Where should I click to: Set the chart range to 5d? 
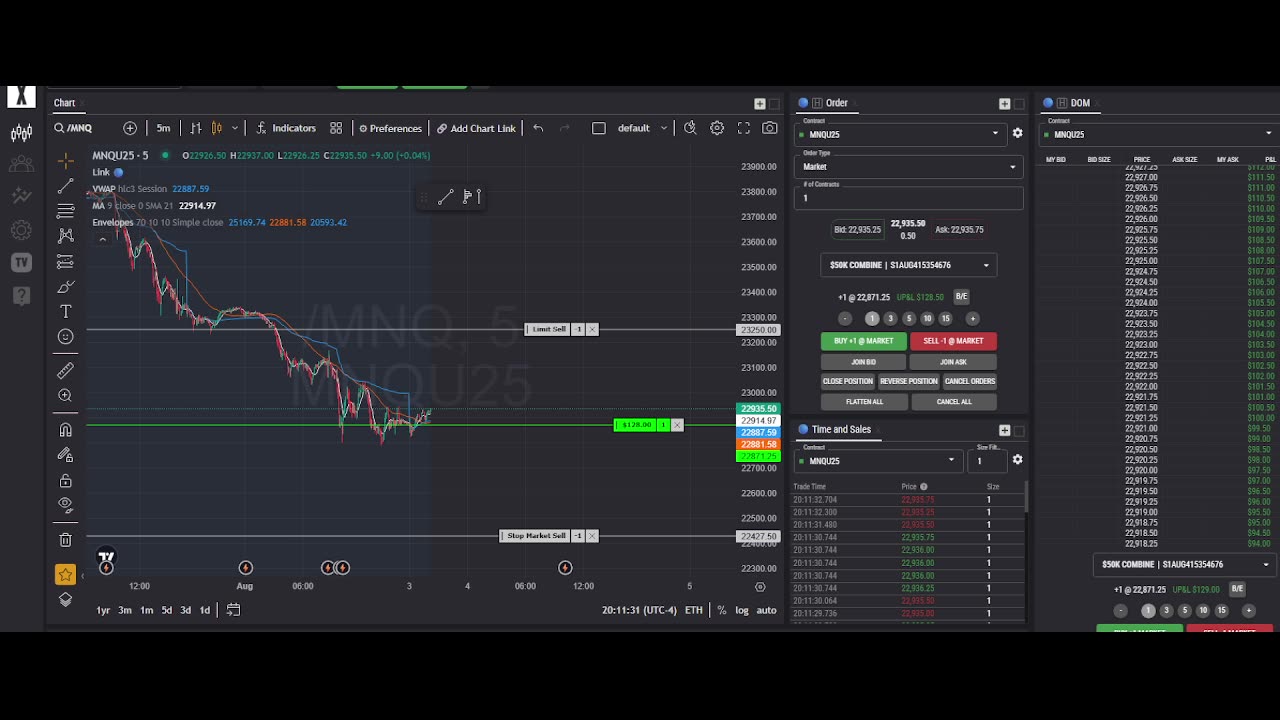coord(166,610)
